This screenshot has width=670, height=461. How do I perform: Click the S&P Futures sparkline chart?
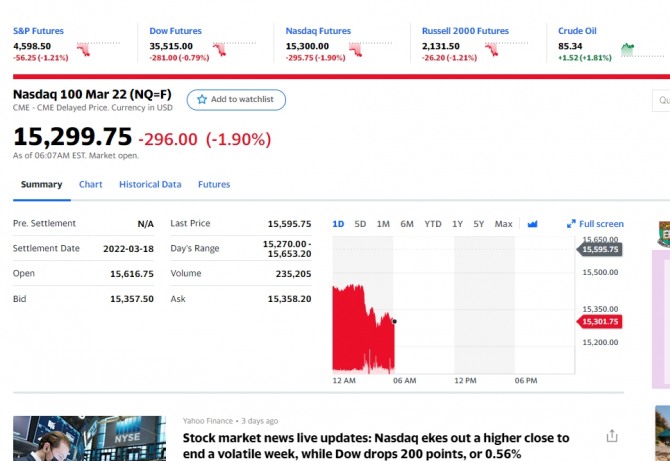pyautogui.click(x=84, y=46)
